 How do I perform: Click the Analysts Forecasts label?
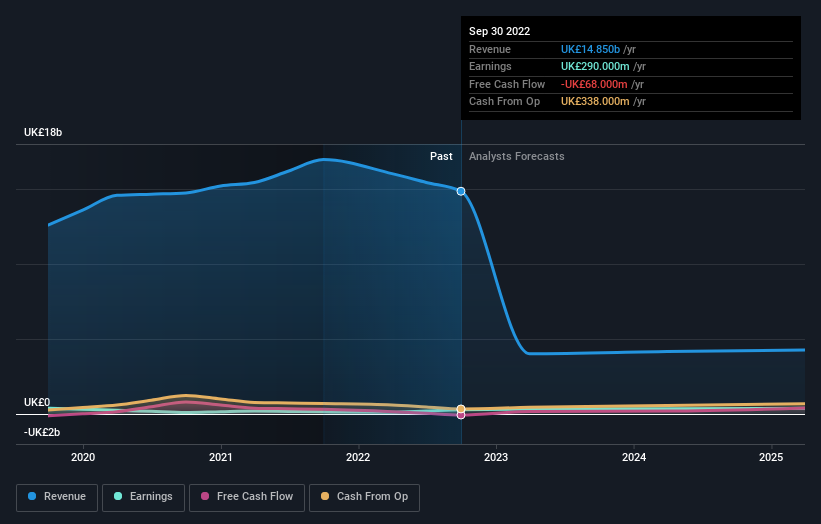click(x=517, y=157)
